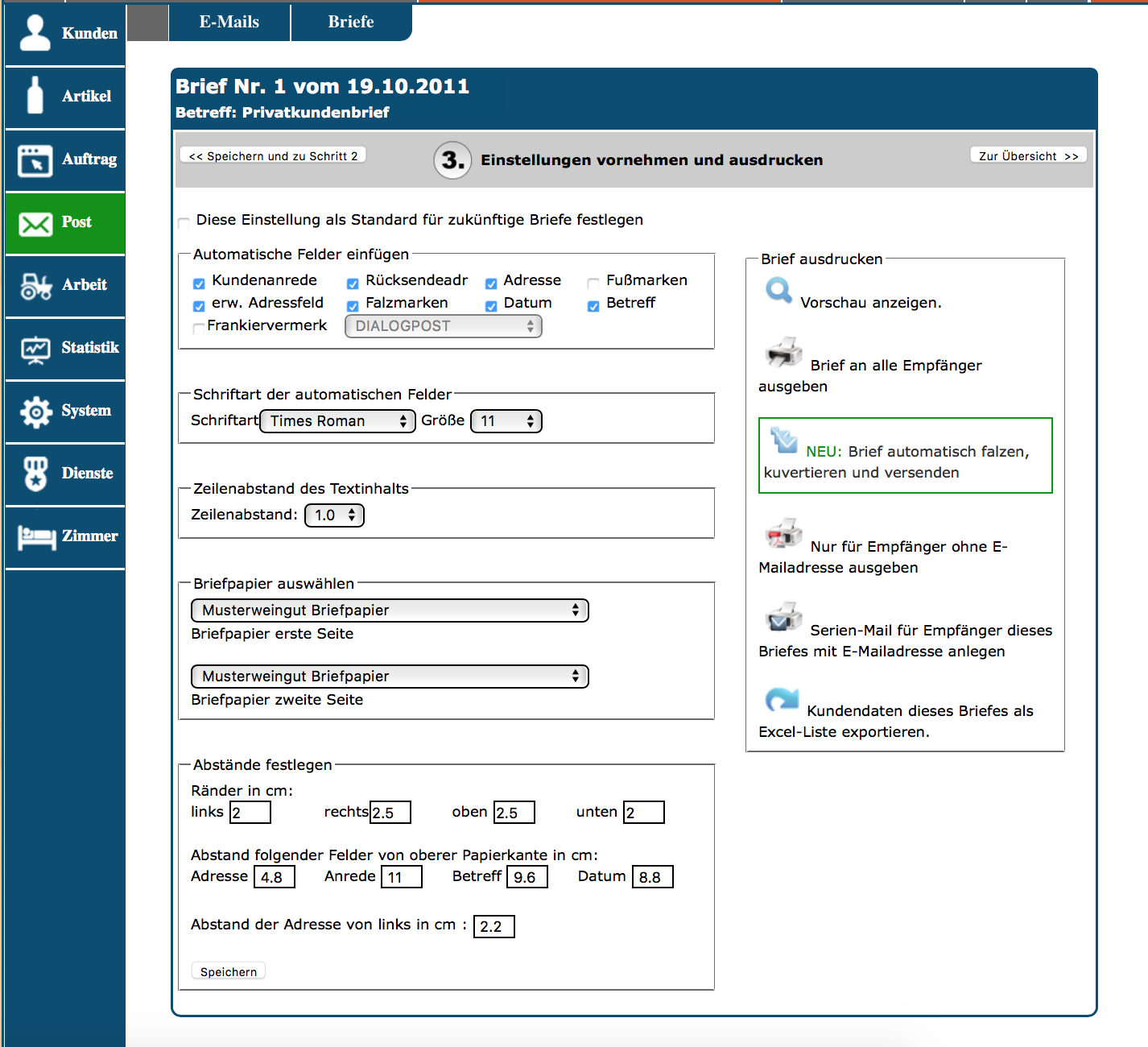Click the Excel-Liste export arrow icon
Screen dimensions: 1148x1047
coord(782,699)
